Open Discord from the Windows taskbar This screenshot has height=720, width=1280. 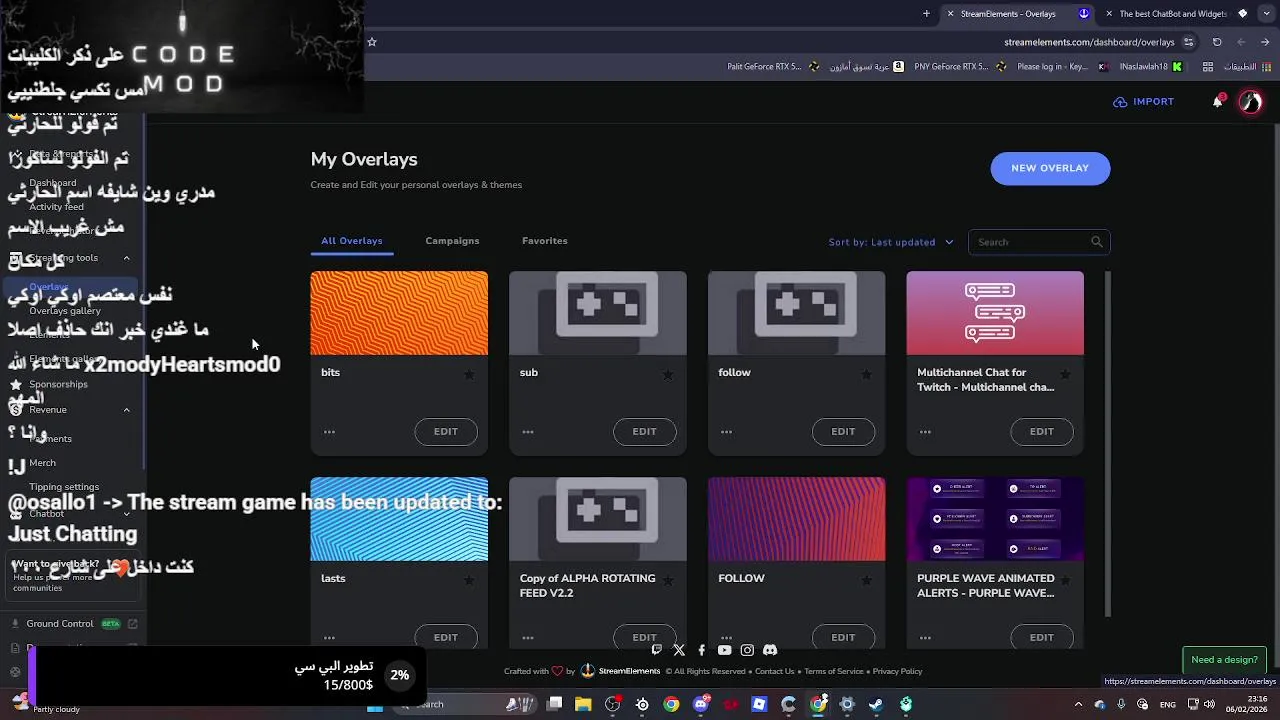pyautogui.click(x=701, y=705)
